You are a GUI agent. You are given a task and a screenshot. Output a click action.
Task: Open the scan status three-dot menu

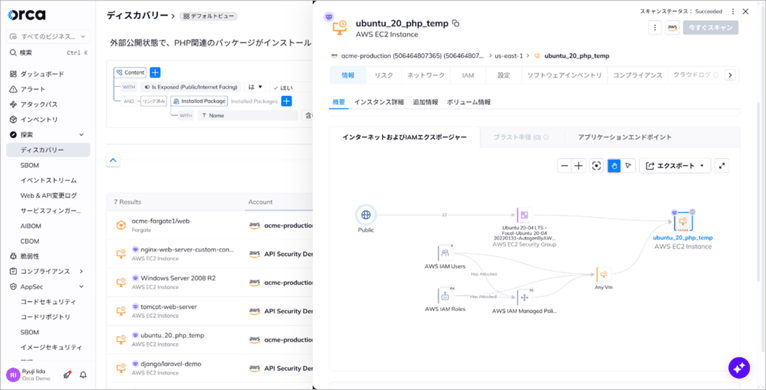coord(732,11)
